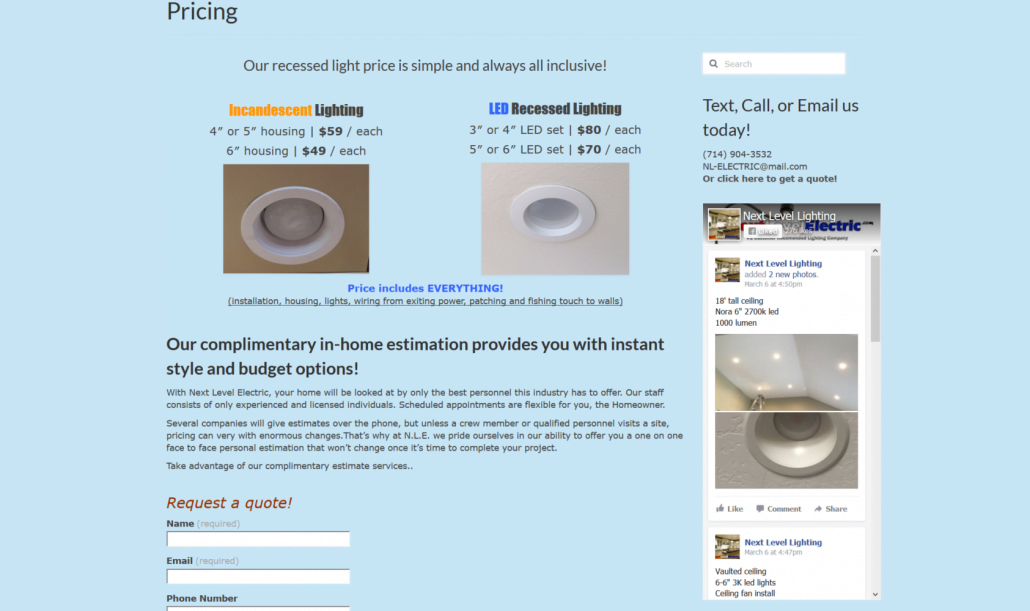This screenshot has width=1030, height=611.
Task: Open the '2 new photos' link
Action: pos(795,274)
